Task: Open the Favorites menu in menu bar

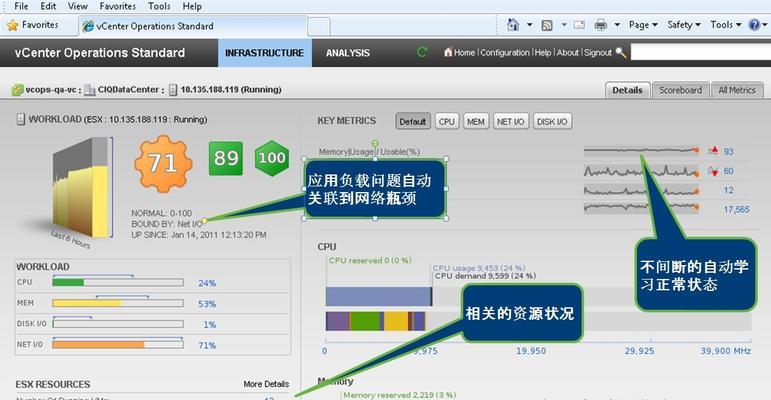Action: click(118, 6)
